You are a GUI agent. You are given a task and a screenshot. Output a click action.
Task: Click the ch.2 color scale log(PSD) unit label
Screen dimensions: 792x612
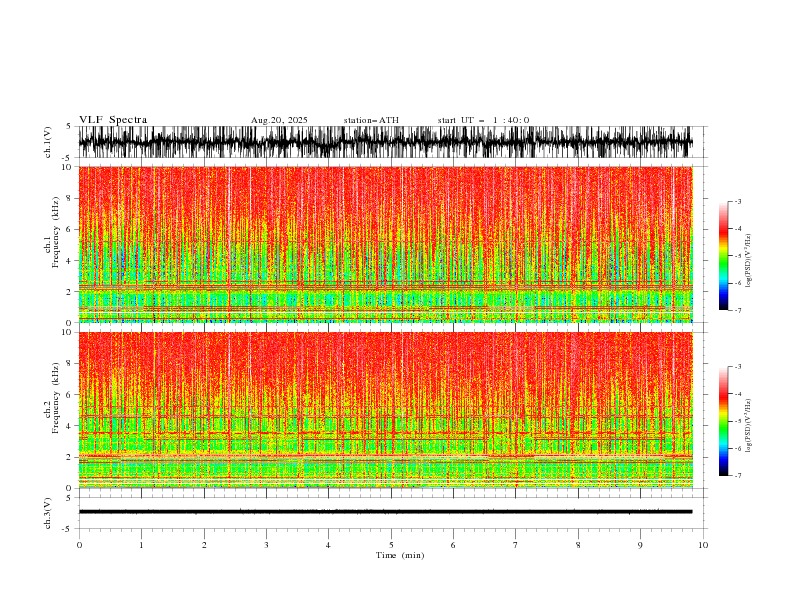point(749,426)
